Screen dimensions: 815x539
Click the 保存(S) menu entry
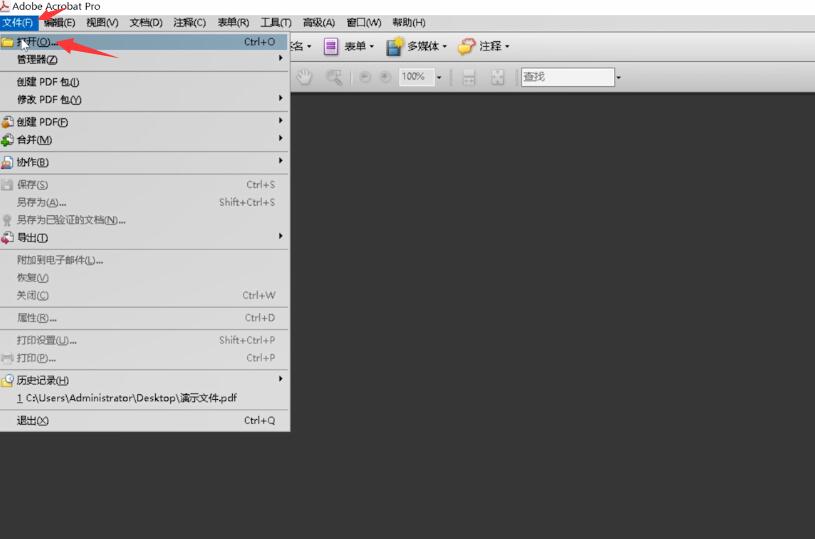[x=144, y=185]
